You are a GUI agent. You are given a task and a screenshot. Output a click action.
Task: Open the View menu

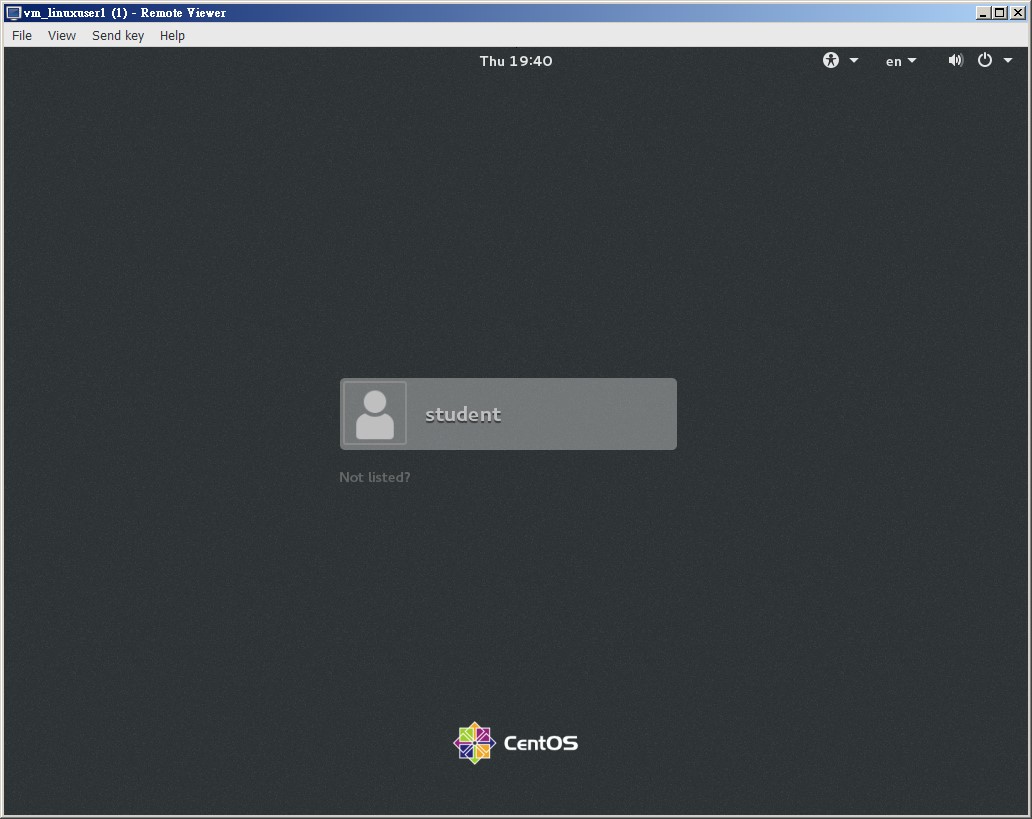pyautogui.click(x=61, y=35)
